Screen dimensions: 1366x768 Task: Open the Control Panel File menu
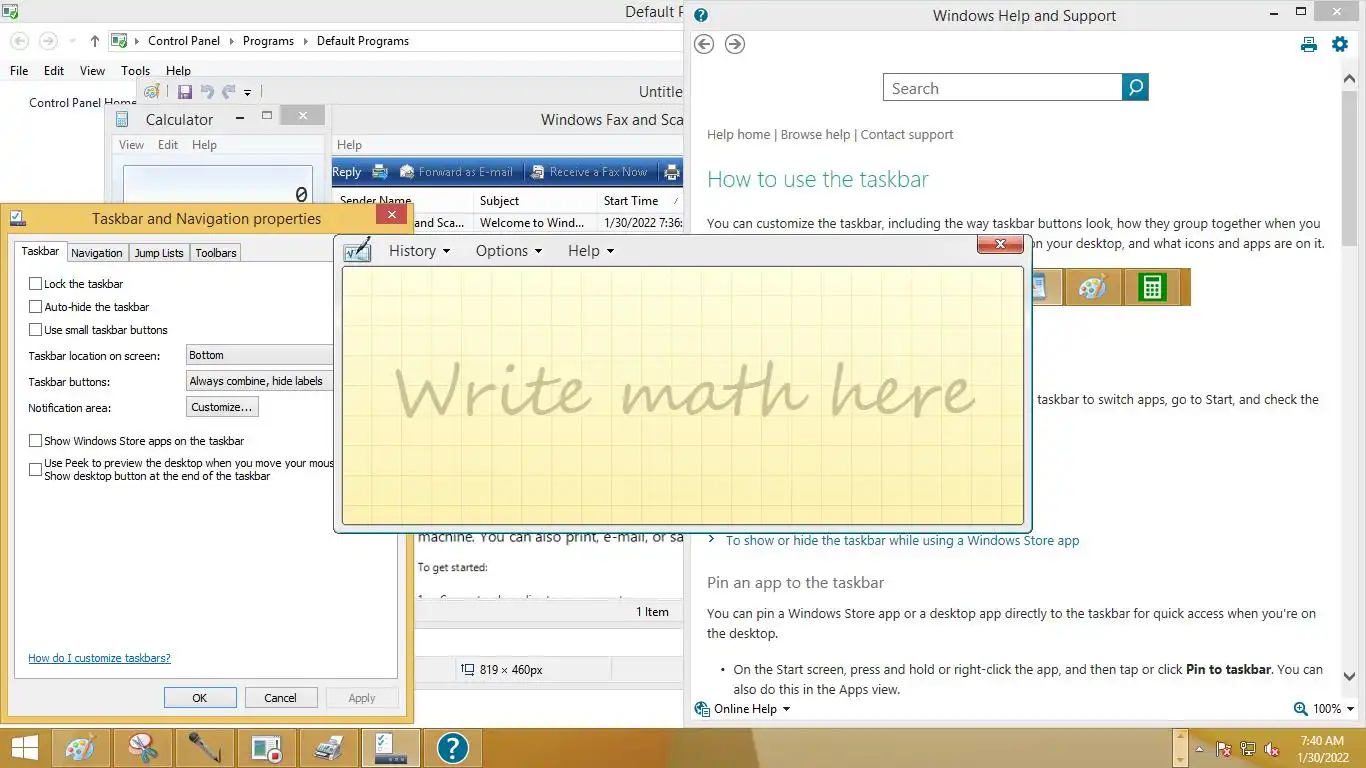click(19, 71)
